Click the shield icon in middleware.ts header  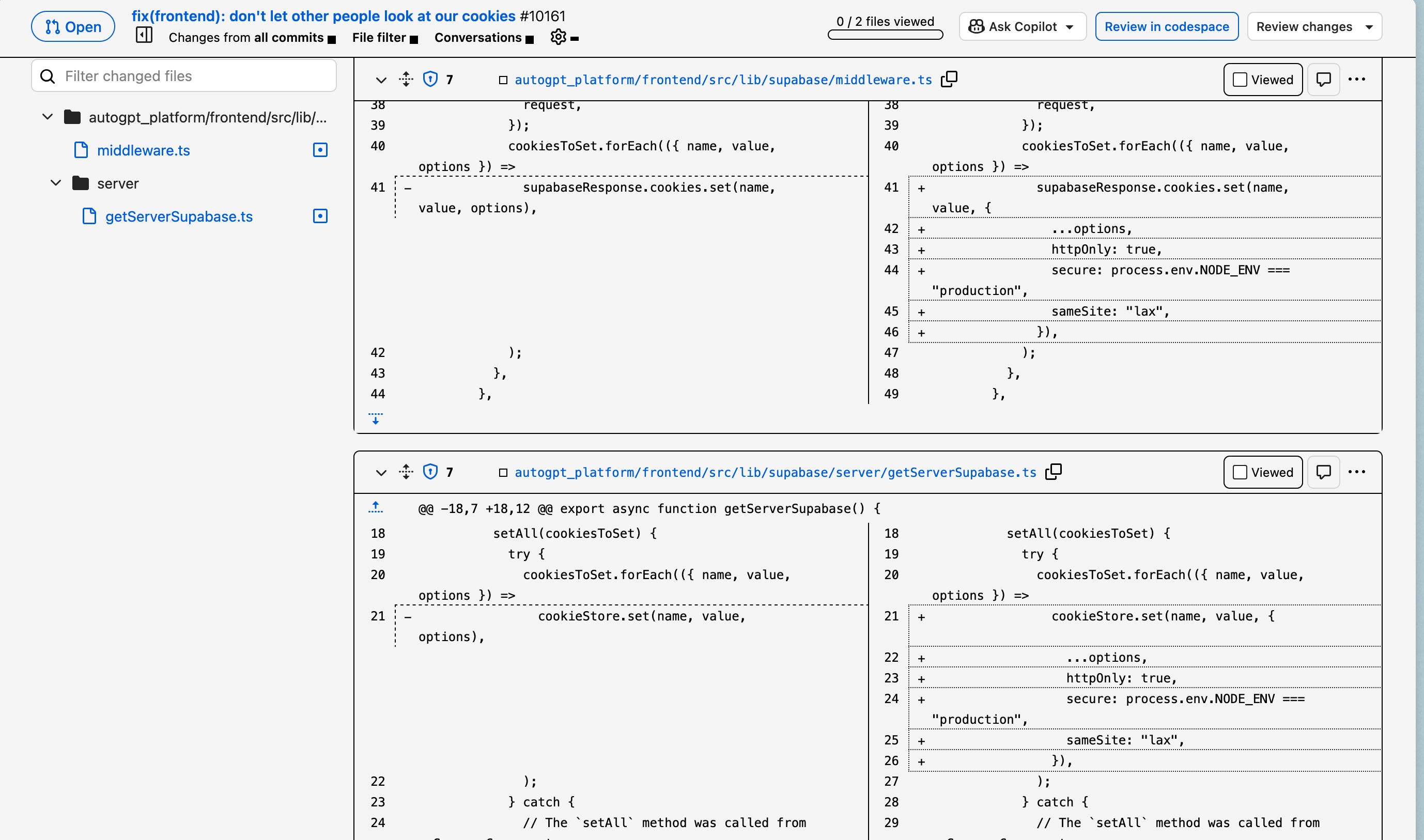[x=430, y=79]
